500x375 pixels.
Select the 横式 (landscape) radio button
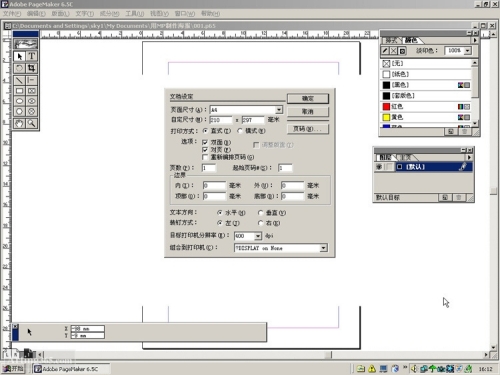pos(240,131)
